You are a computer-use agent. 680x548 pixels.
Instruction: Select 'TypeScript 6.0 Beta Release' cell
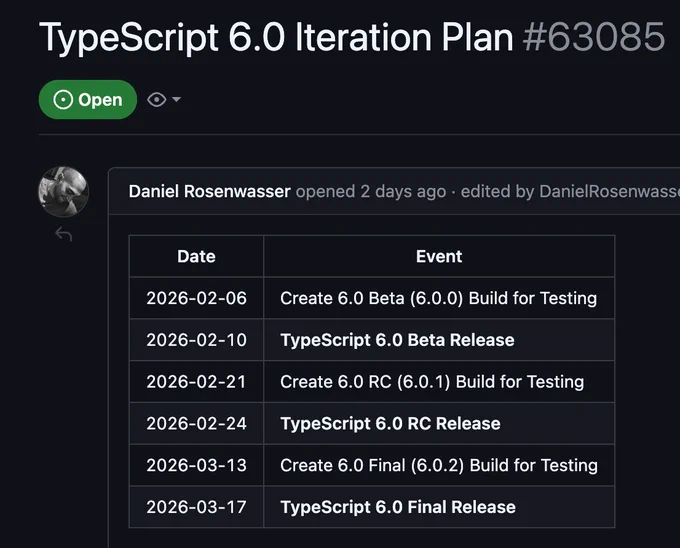[x=439, y=339]
